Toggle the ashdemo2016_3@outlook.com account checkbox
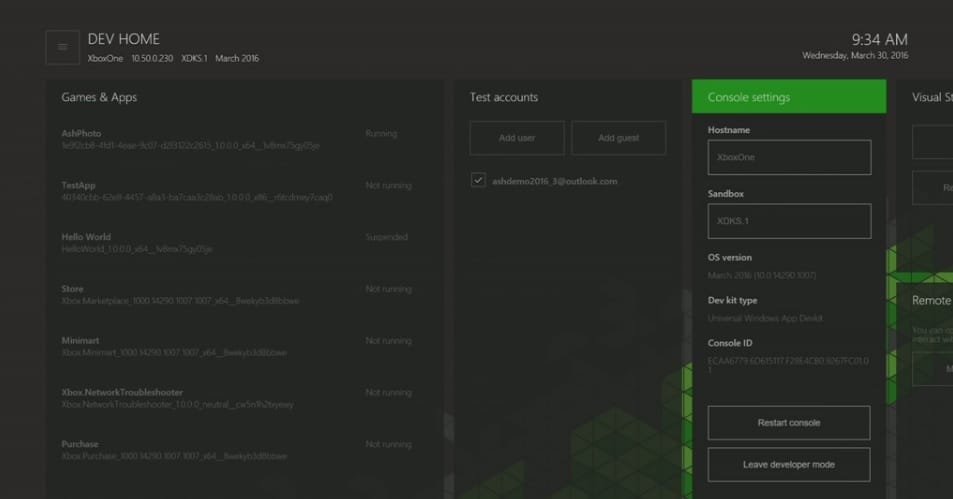The height and width of the screenshot is (499, 953). click(x=478, y=181)
